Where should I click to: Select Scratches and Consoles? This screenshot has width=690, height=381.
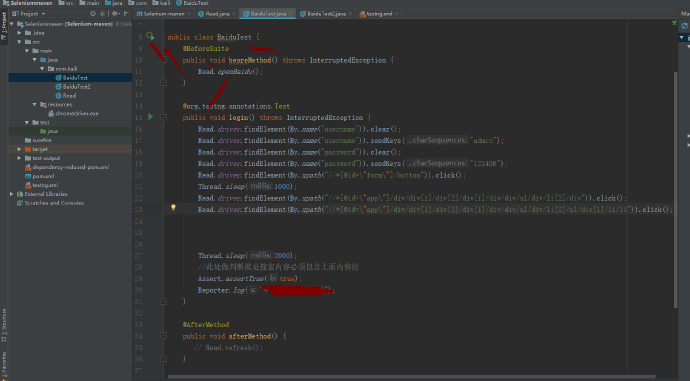tap(50, 203)
